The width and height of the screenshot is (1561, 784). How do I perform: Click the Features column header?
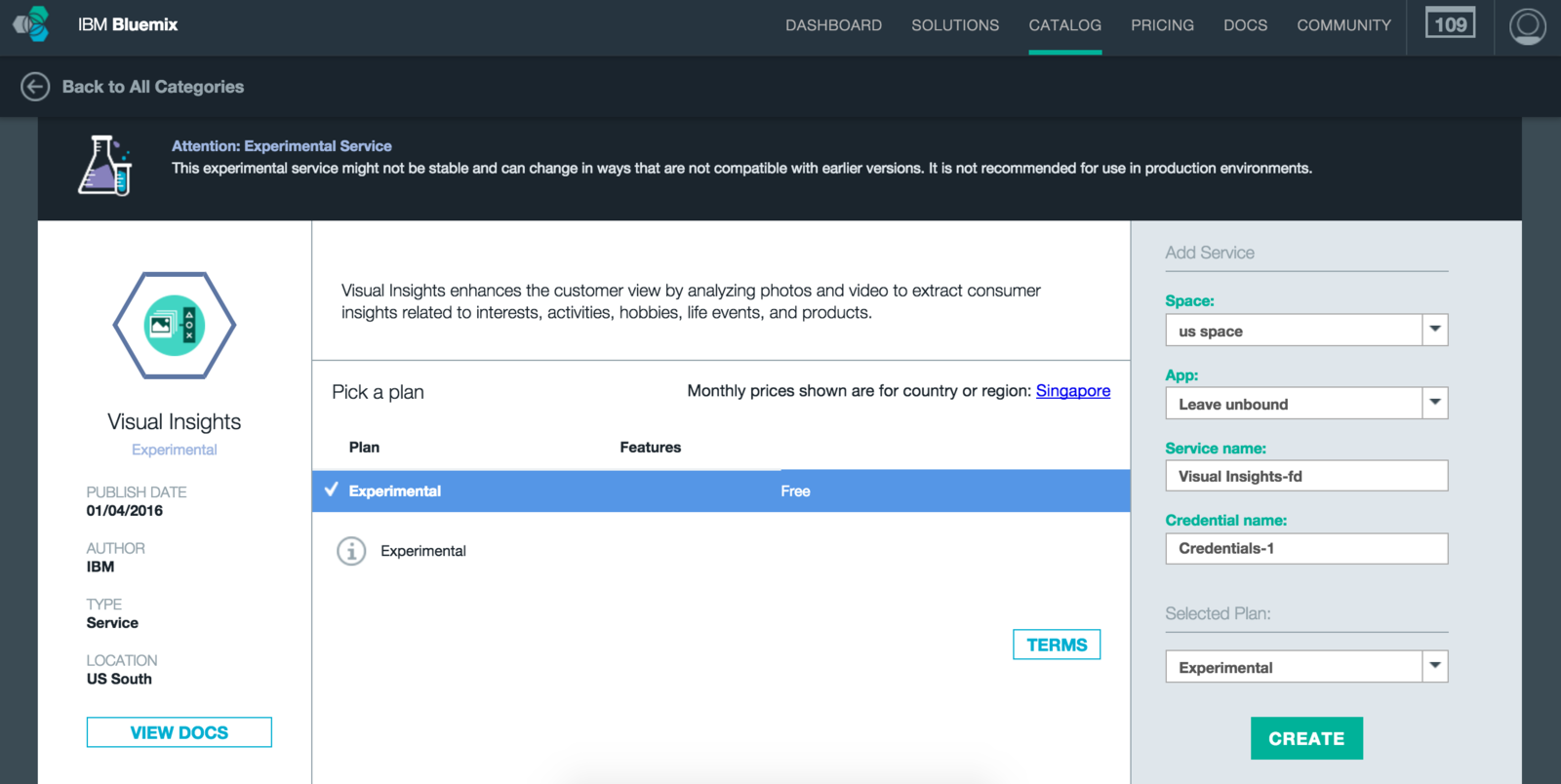(650, 447)
